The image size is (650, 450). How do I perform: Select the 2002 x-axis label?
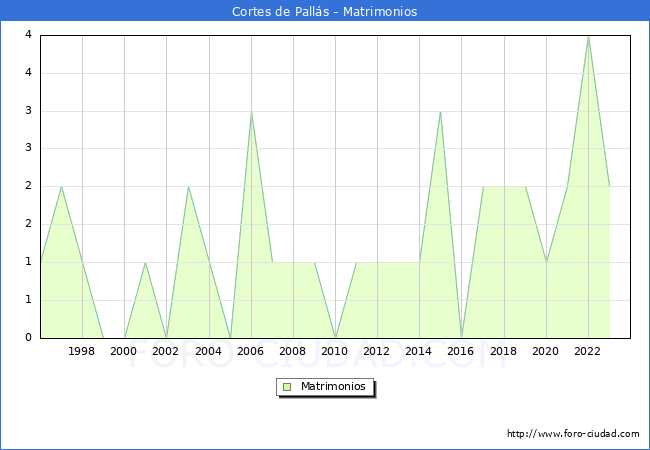165,351
